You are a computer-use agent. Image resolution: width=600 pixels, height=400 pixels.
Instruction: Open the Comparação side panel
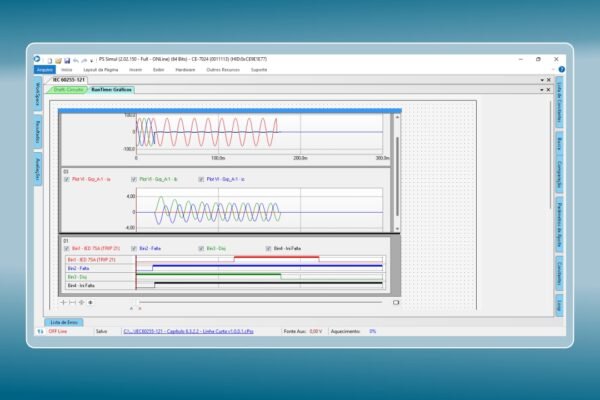pyautogui.click(x=559, y=175)
